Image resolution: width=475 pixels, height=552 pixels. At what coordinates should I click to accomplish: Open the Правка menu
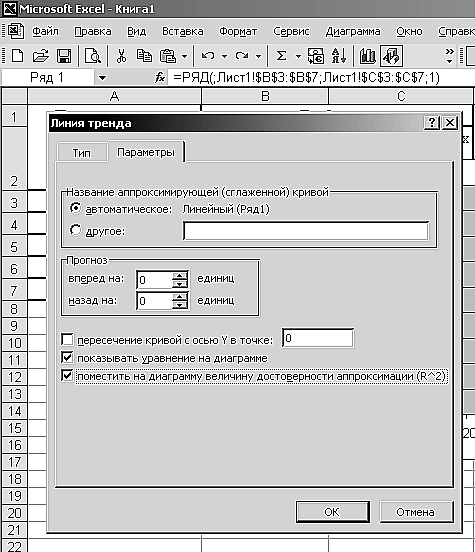click(93, 31)
